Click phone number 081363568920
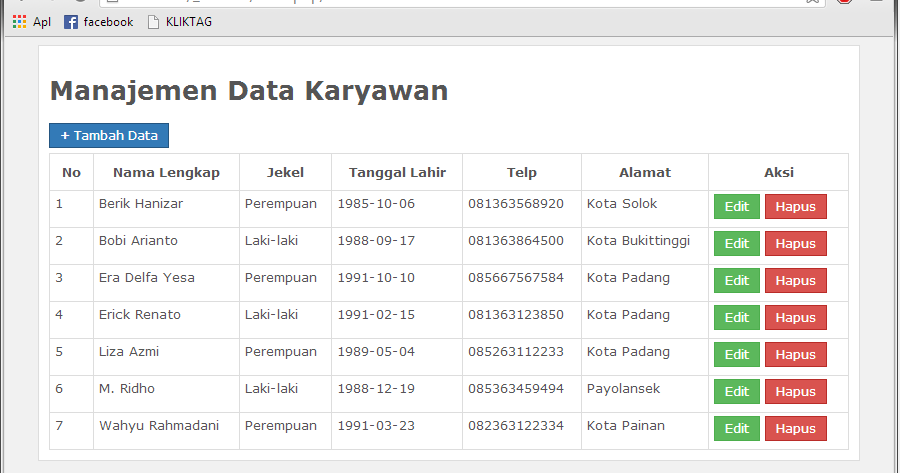Viewport: 900px width, 473px height. 516,204
